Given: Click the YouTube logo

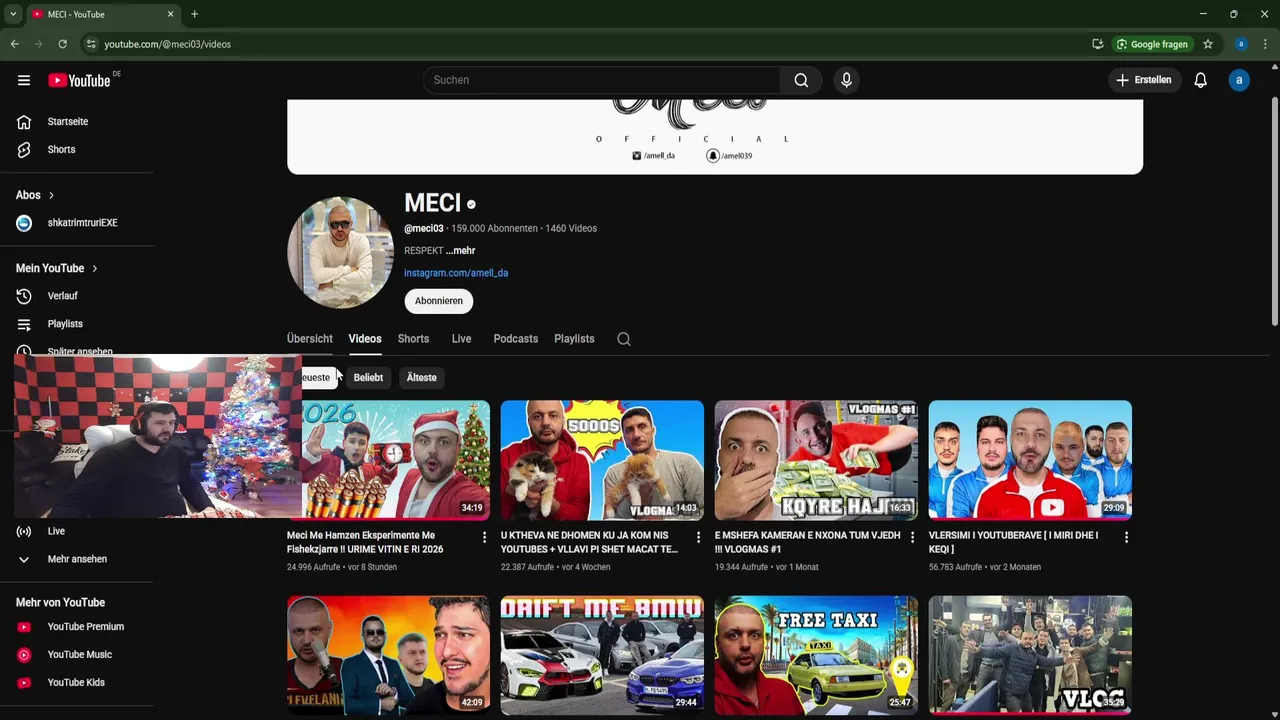Looking at the screenshot, I should point(79,80).
